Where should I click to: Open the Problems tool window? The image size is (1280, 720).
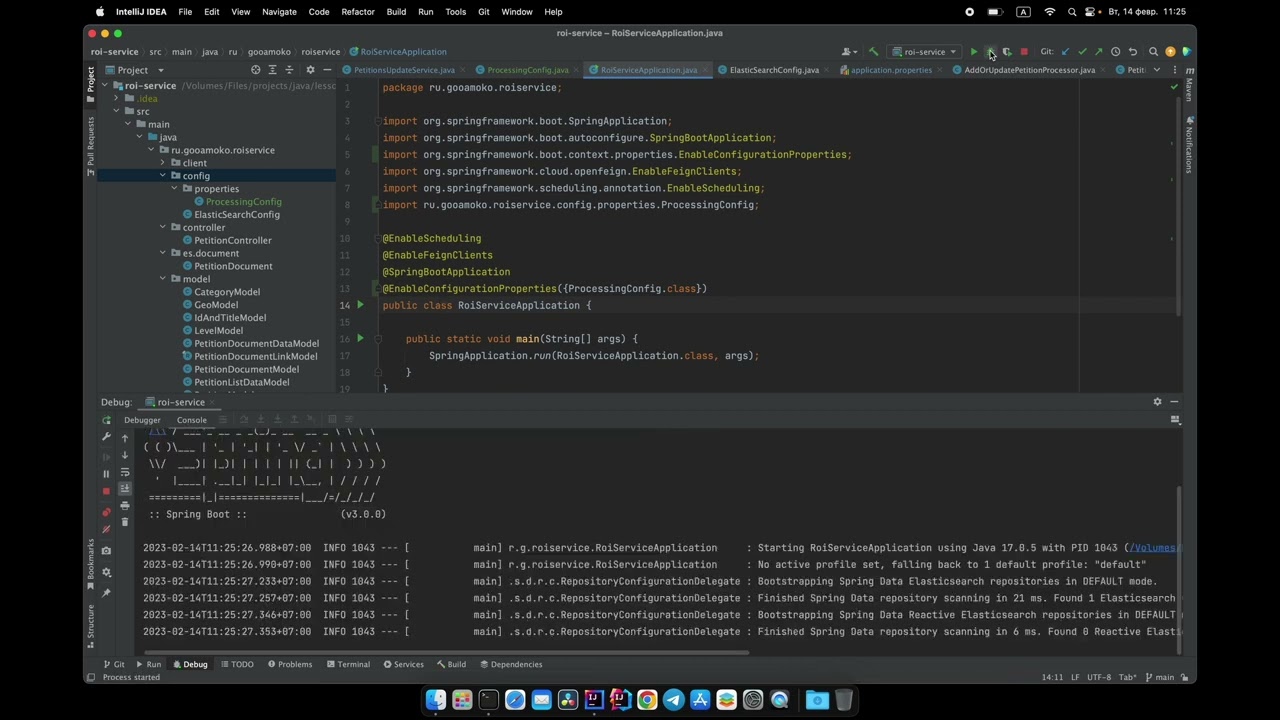(290, 664)
